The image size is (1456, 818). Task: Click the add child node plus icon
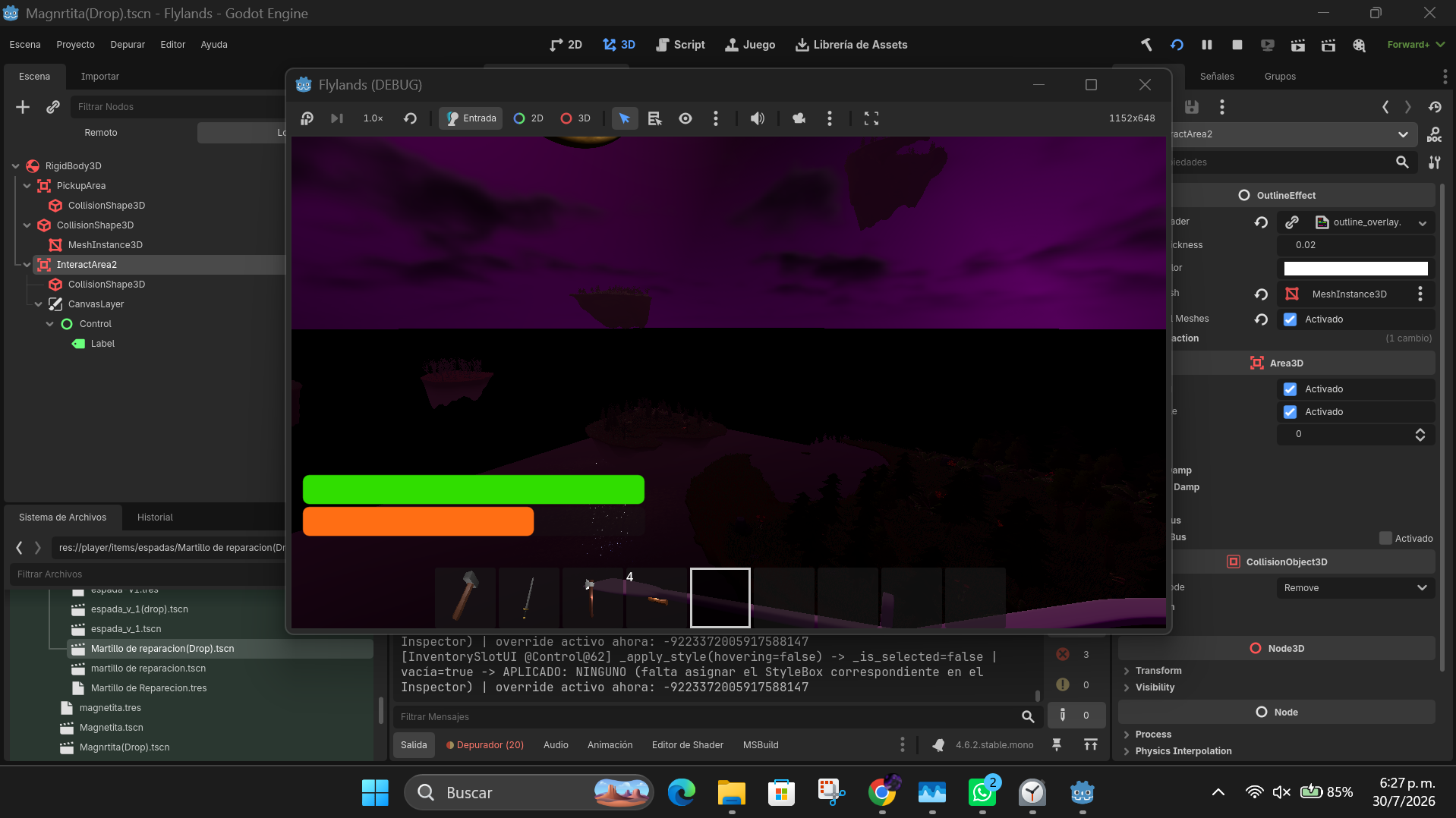click(x=23, y=107)
